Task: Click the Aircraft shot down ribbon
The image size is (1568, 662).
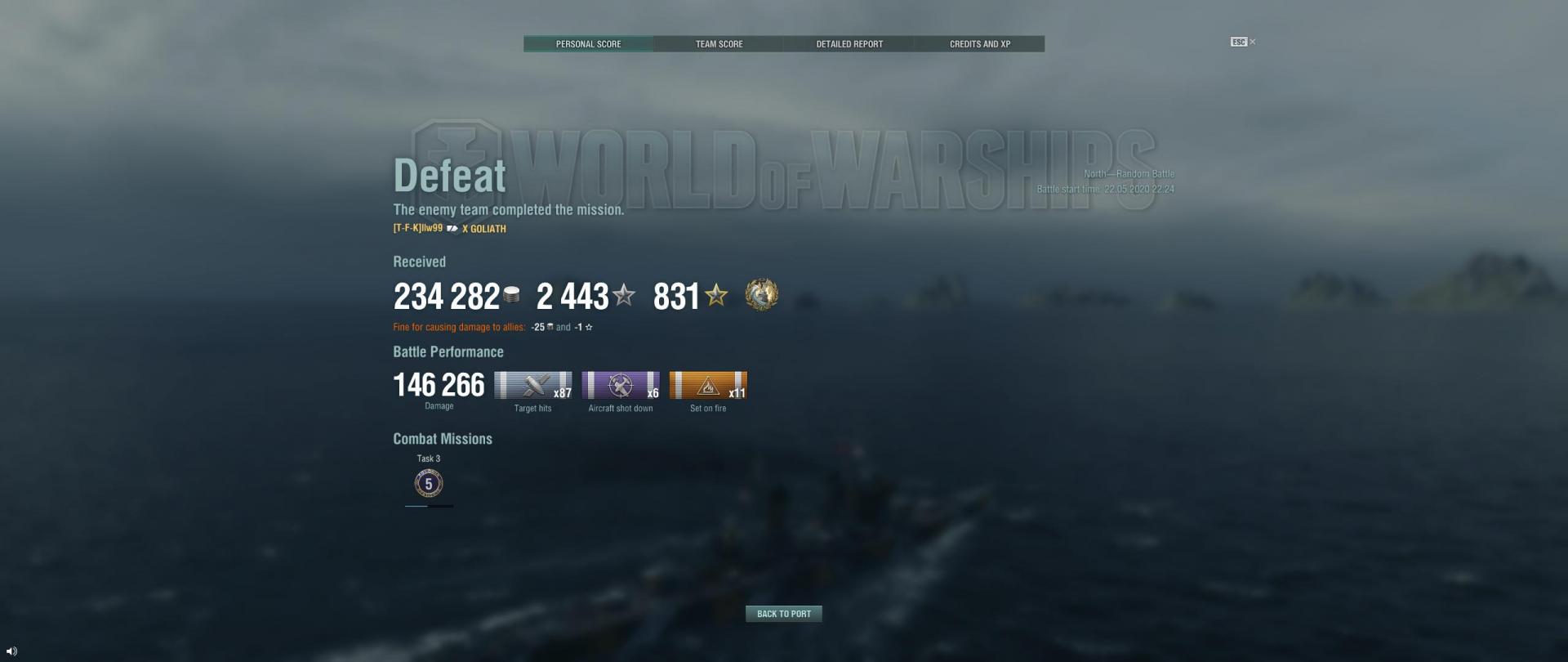Action: [x=621, y=385]
